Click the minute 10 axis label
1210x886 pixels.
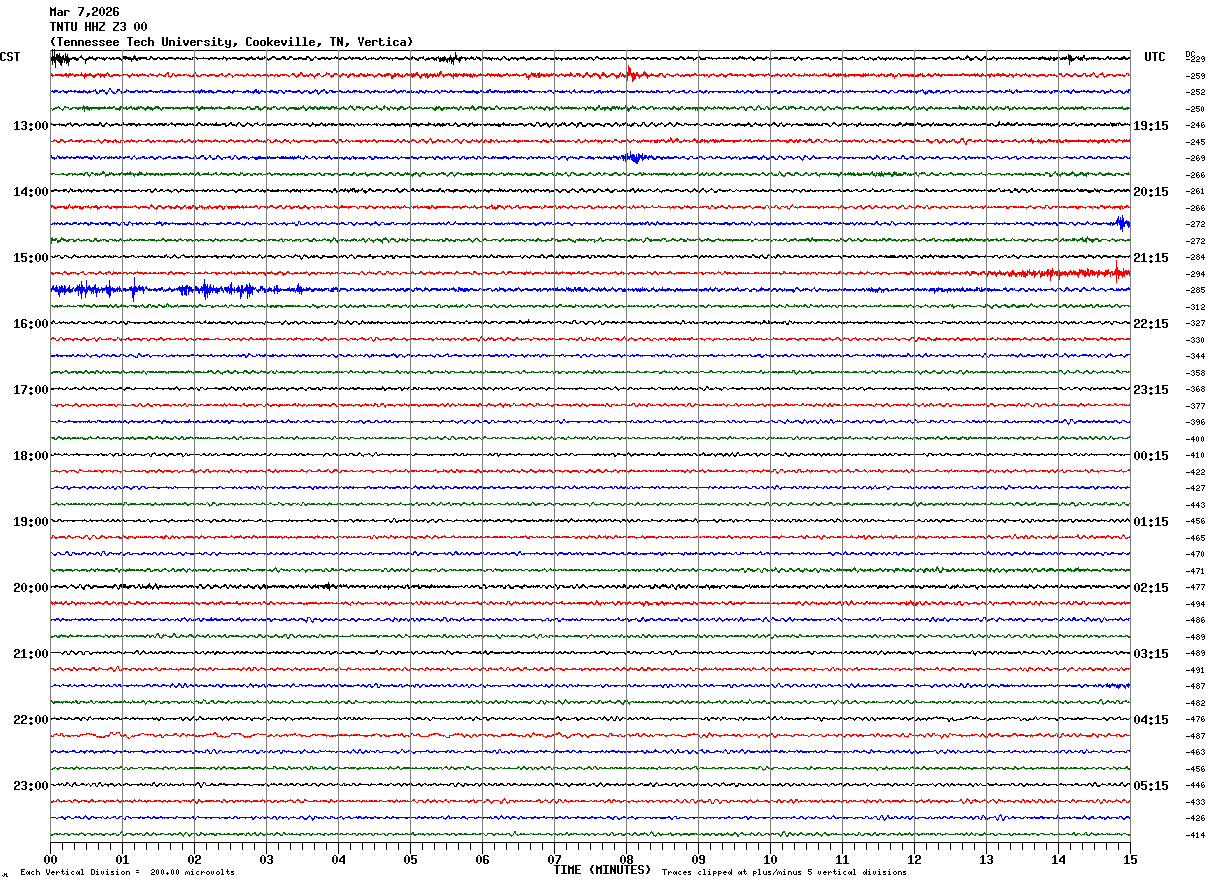(770, 859)
